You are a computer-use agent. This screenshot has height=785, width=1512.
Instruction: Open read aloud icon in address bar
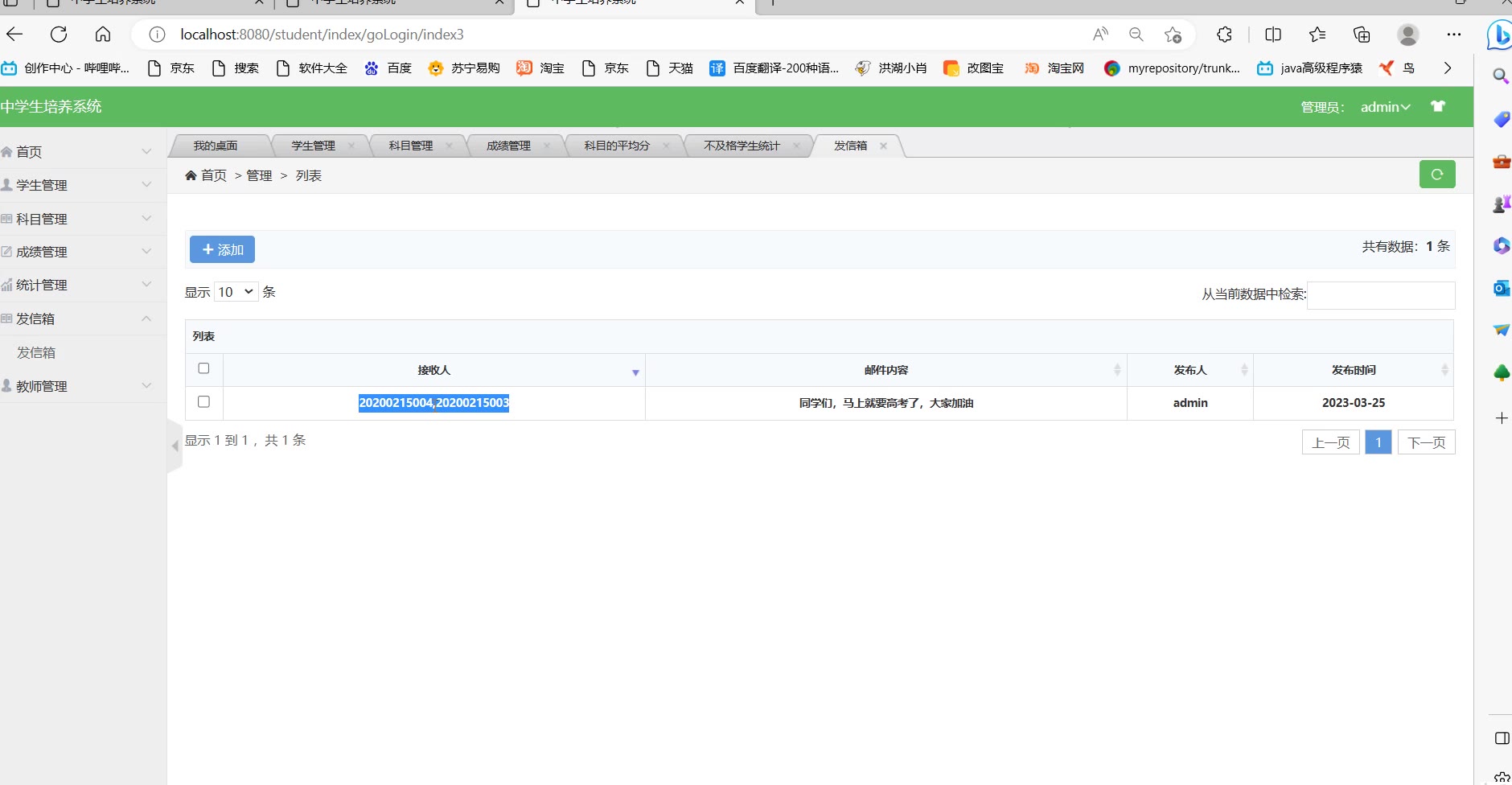1100,35
